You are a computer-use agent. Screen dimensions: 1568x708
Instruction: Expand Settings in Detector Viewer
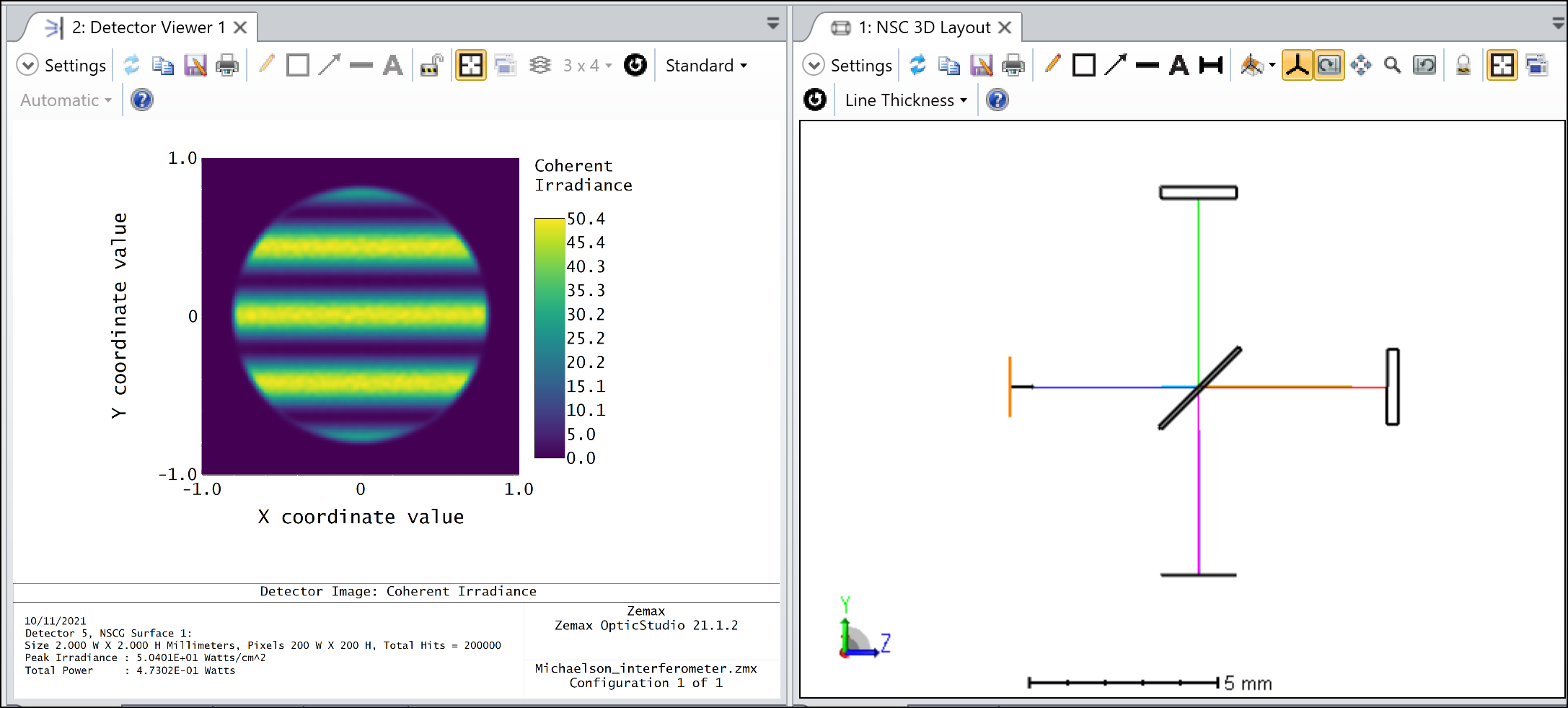pos(61,66)
